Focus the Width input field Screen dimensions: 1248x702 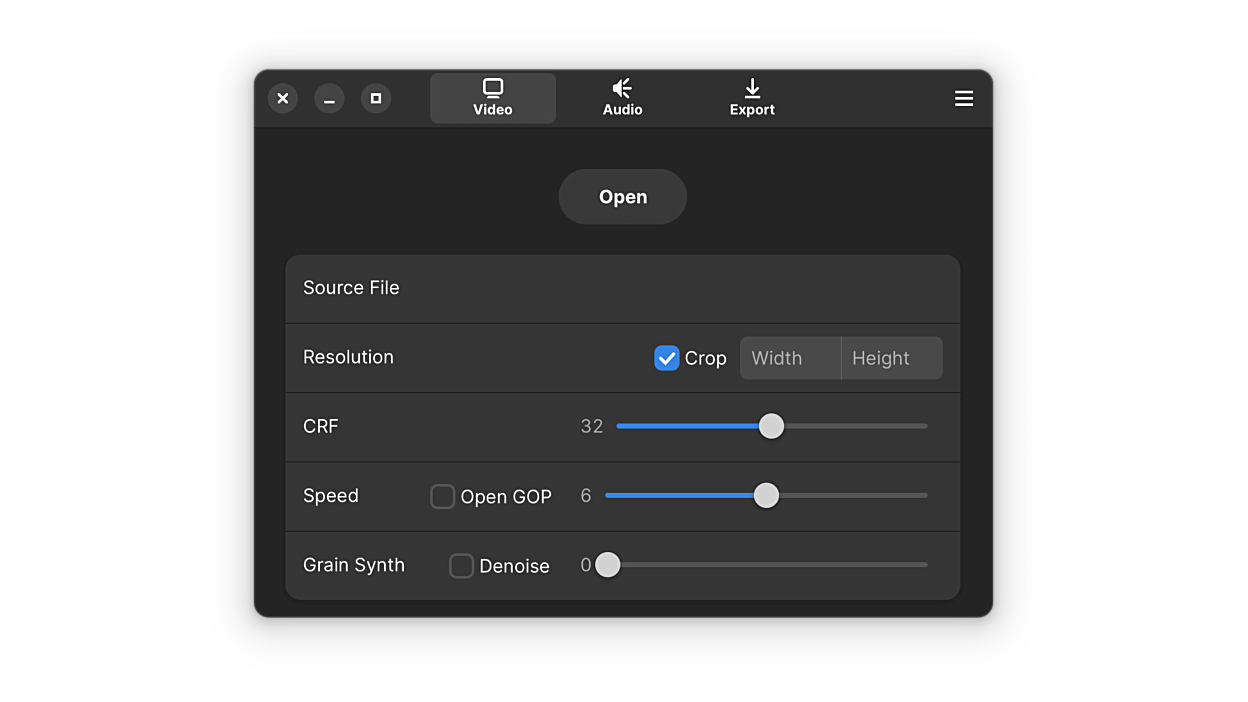point(790,358)
